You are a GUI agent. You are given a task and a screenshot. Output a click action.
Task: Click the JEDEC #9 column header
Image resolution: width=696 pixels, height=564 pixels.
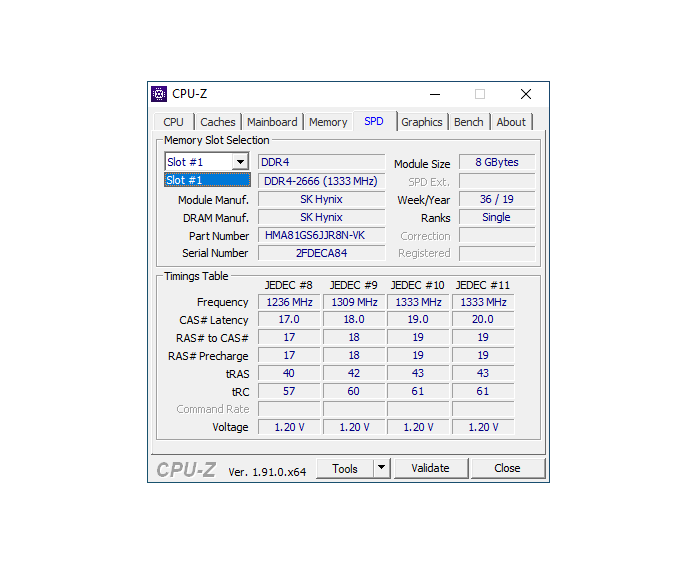coord(353,285)
